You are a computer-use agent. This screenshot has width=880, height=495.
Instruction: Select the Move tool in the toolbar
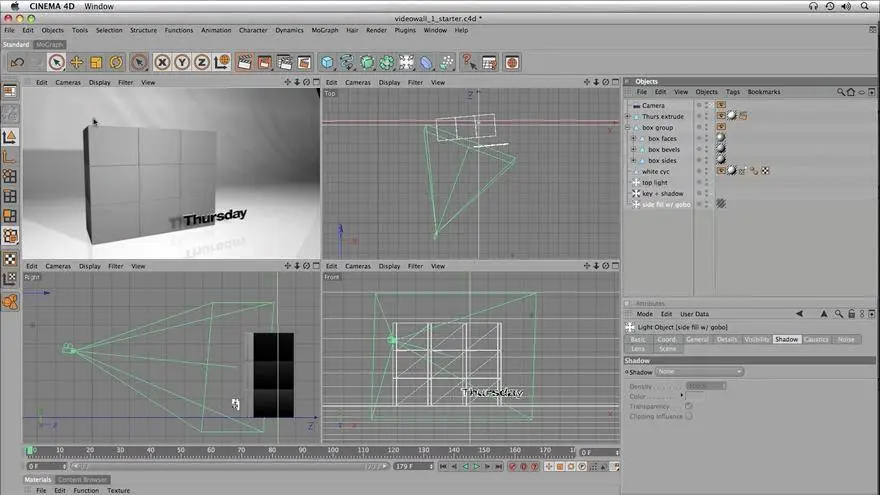[76, 62]
